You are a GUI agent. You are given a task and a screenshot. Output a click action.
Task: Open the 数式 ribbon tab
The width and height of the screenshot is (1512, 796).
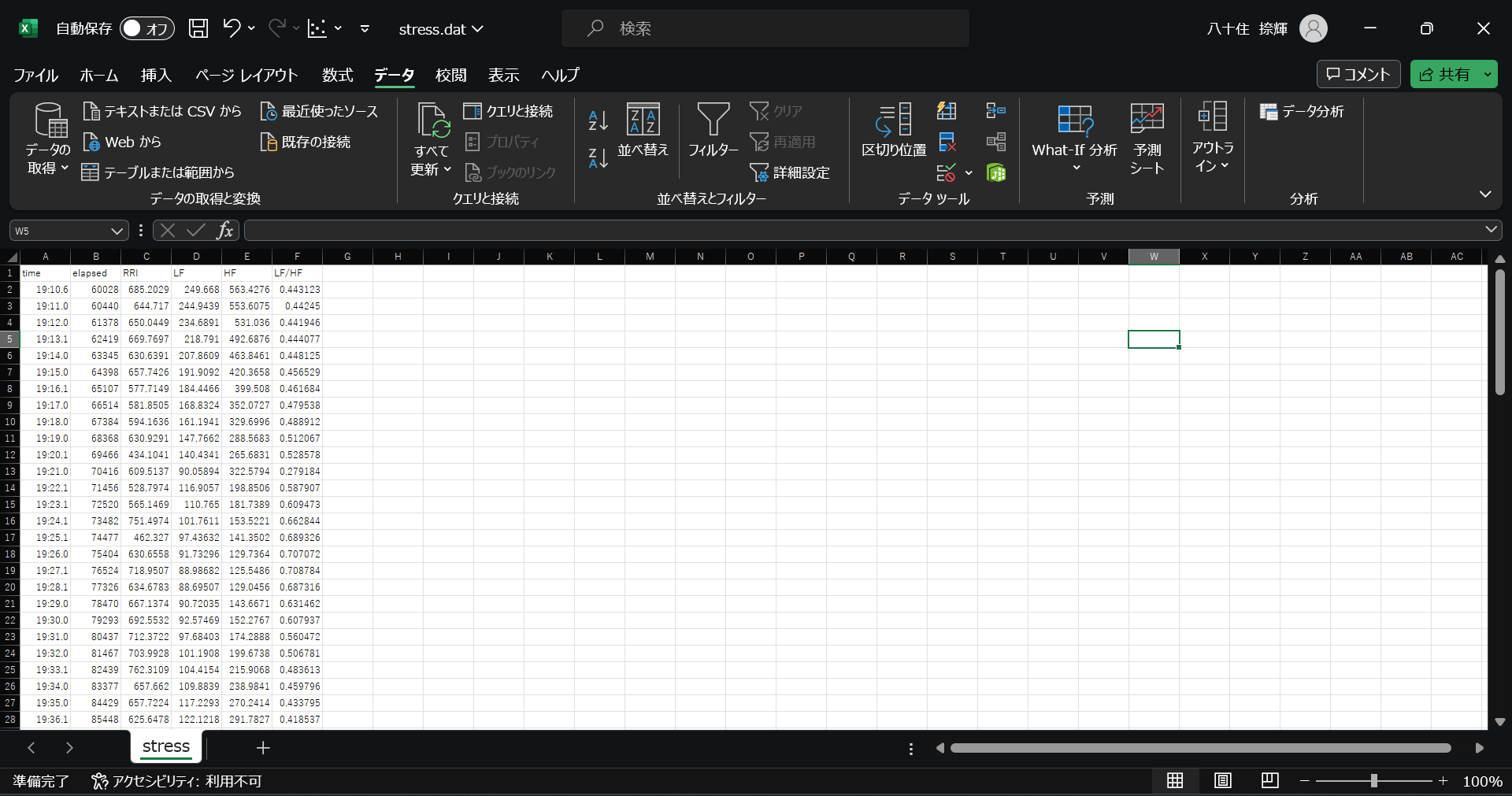[337, 75]
